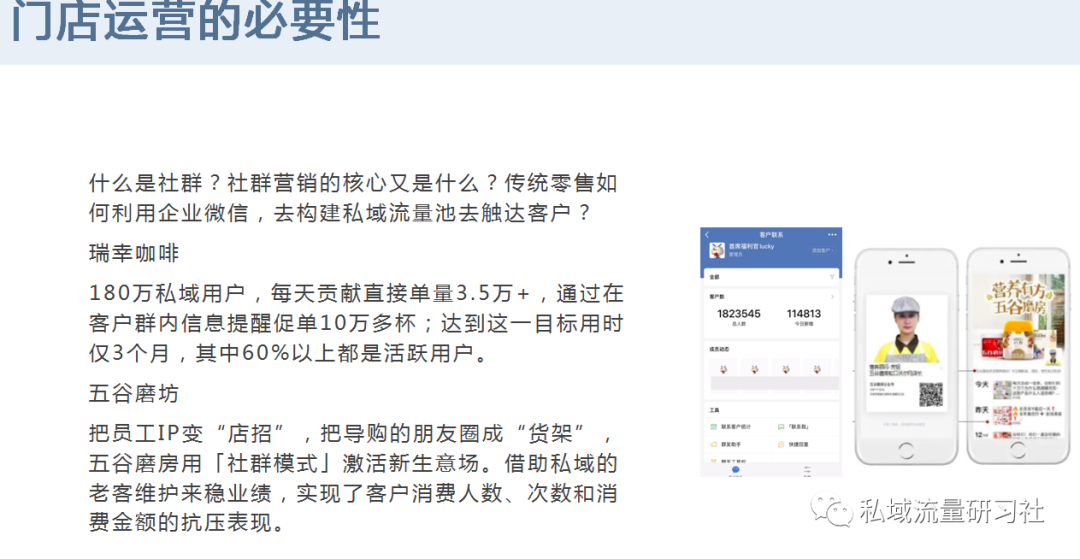
Task: Open the filter funnel icon beside 全部
Action: coord(832,277)
